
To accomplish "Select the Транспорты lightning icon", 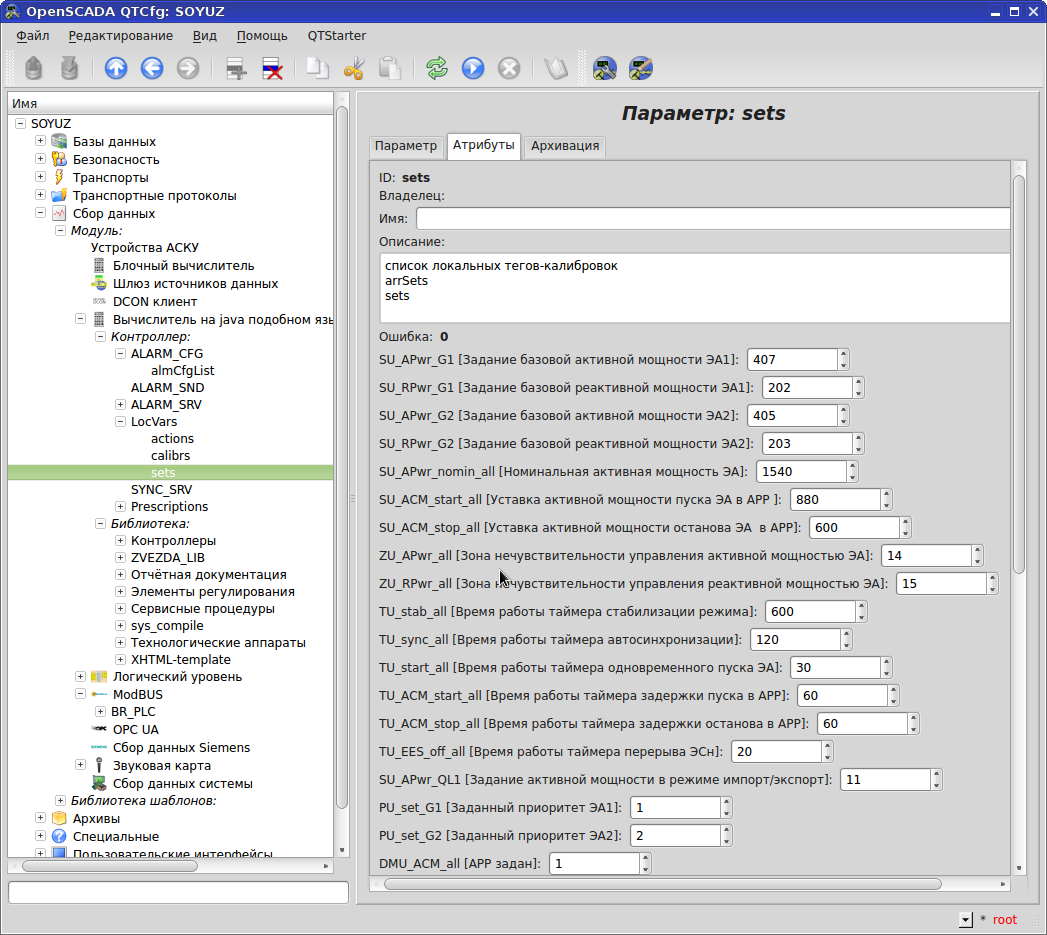I will click(59, 178).
